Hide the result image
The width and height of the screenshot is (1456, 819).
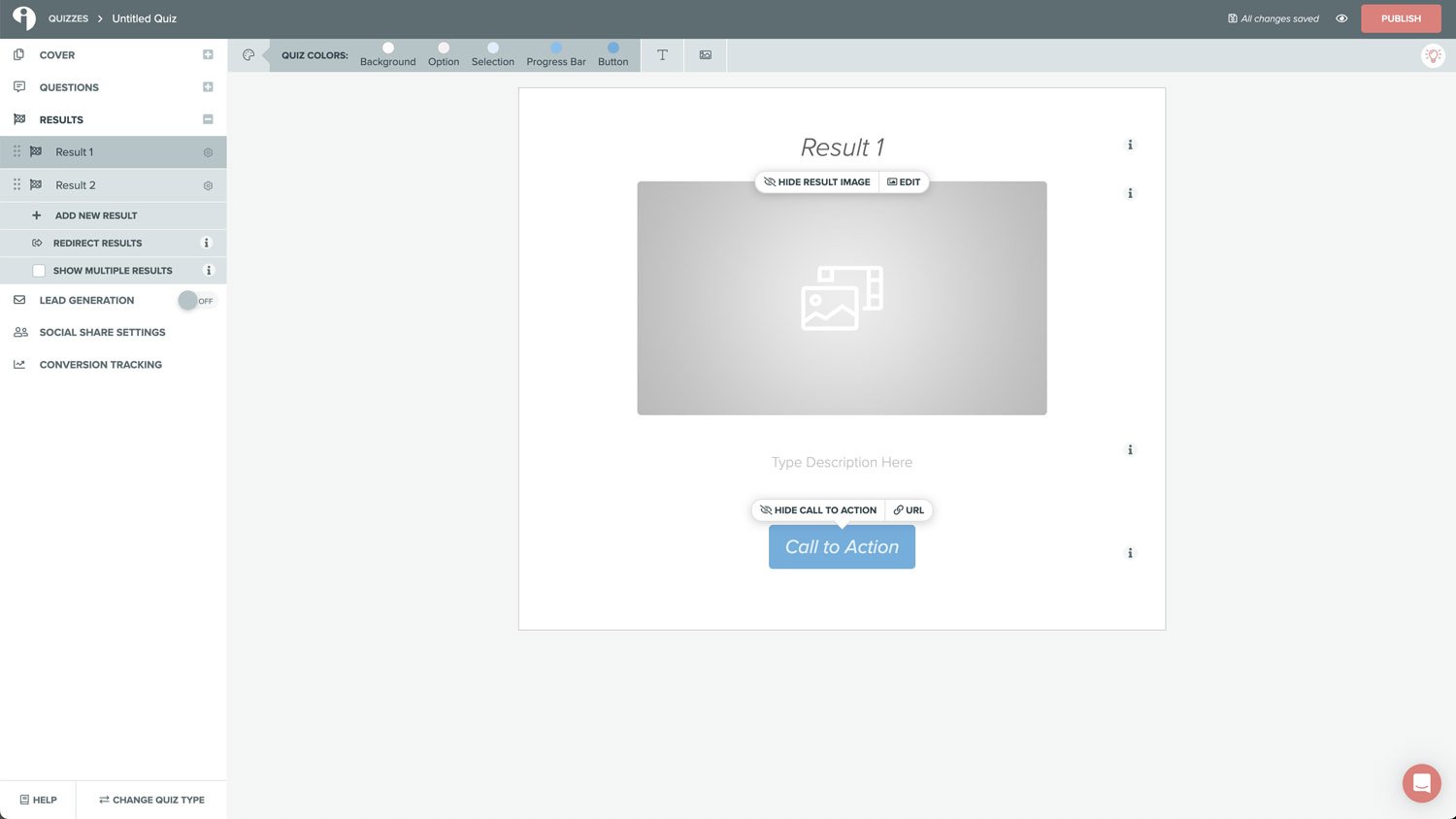(x=816, y=182)
